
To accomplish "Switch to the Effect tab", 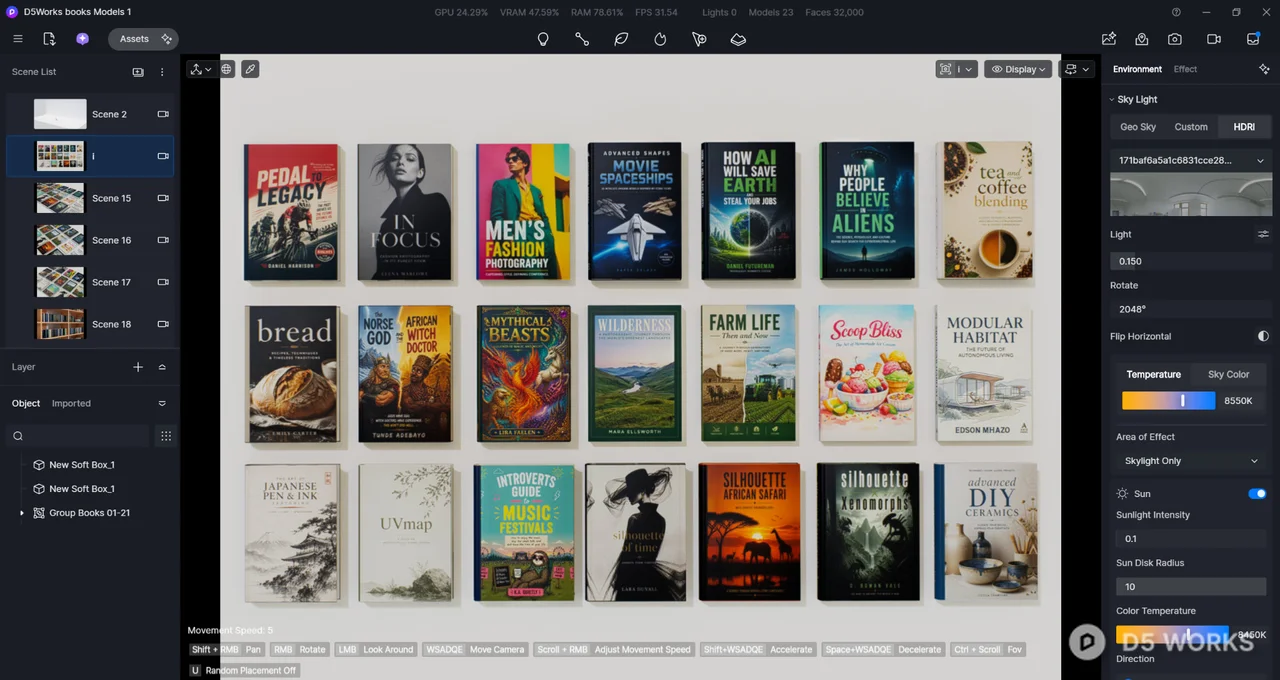I will tap(1185, 69).
